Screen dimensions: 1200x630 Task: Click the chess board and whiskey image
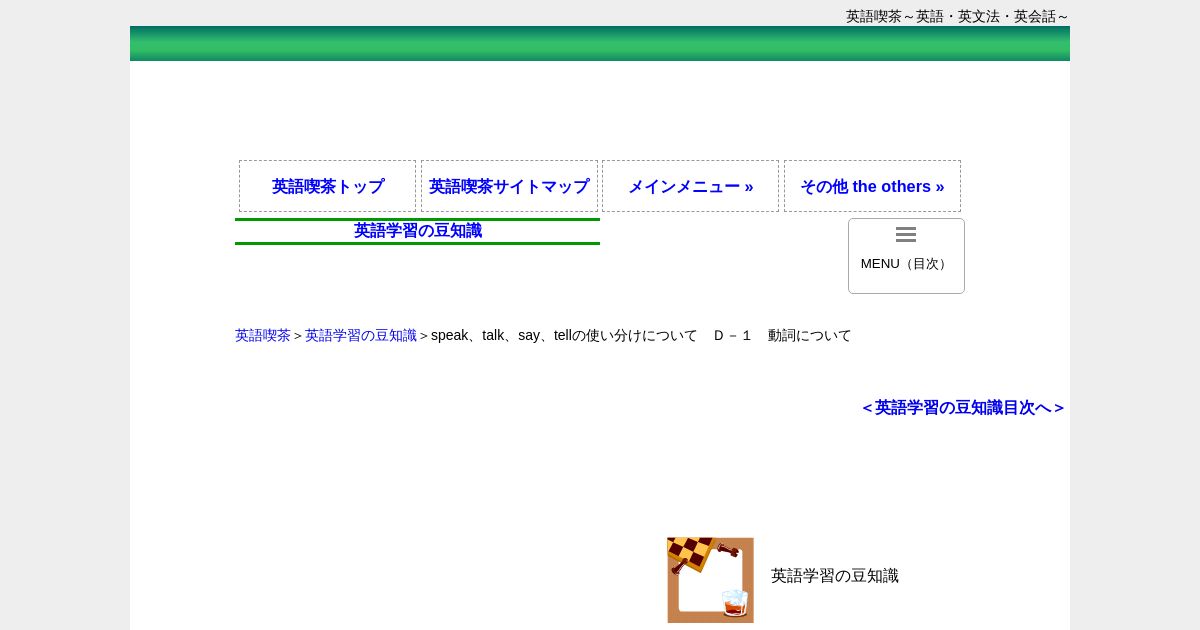click(711, 580)
